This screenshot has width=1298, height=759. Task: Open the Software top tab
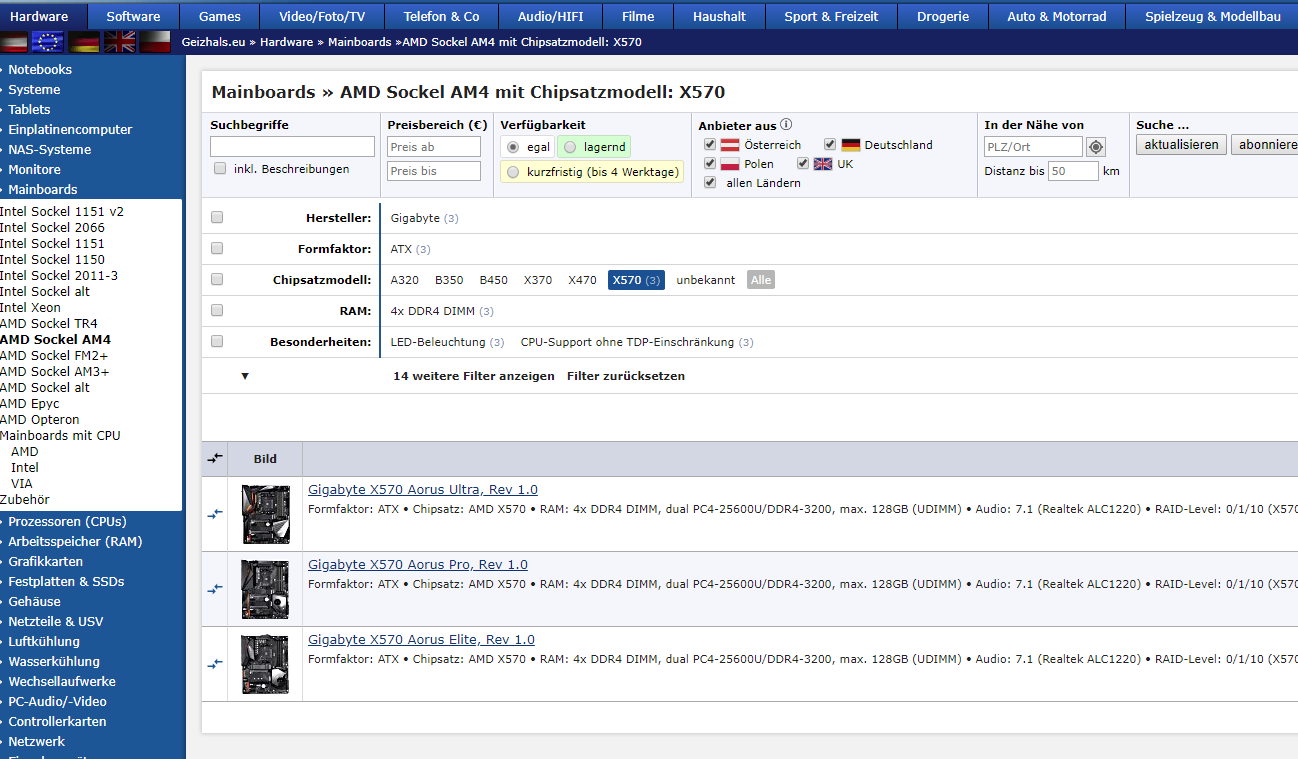133,16
